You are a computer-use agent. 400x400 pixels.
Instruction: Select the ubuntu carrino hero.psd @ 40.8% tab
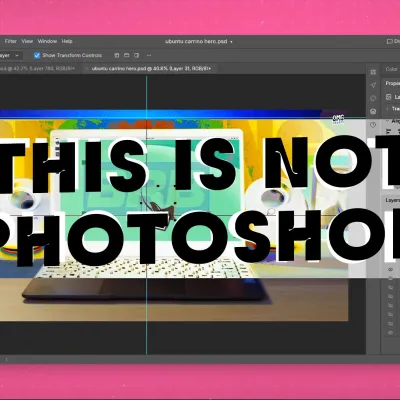[151, 68]
